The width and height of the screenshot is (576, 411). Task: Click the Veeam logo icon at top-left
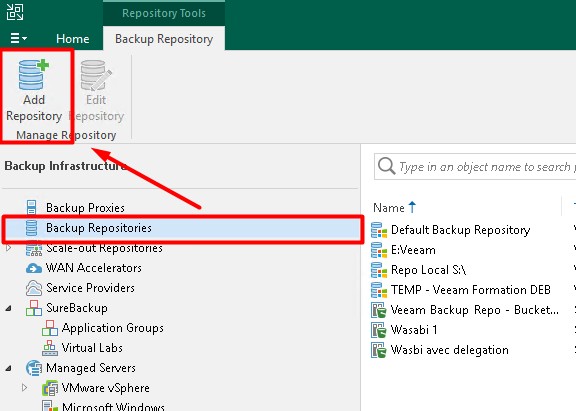pyautogui.click(x=15, y=12)
